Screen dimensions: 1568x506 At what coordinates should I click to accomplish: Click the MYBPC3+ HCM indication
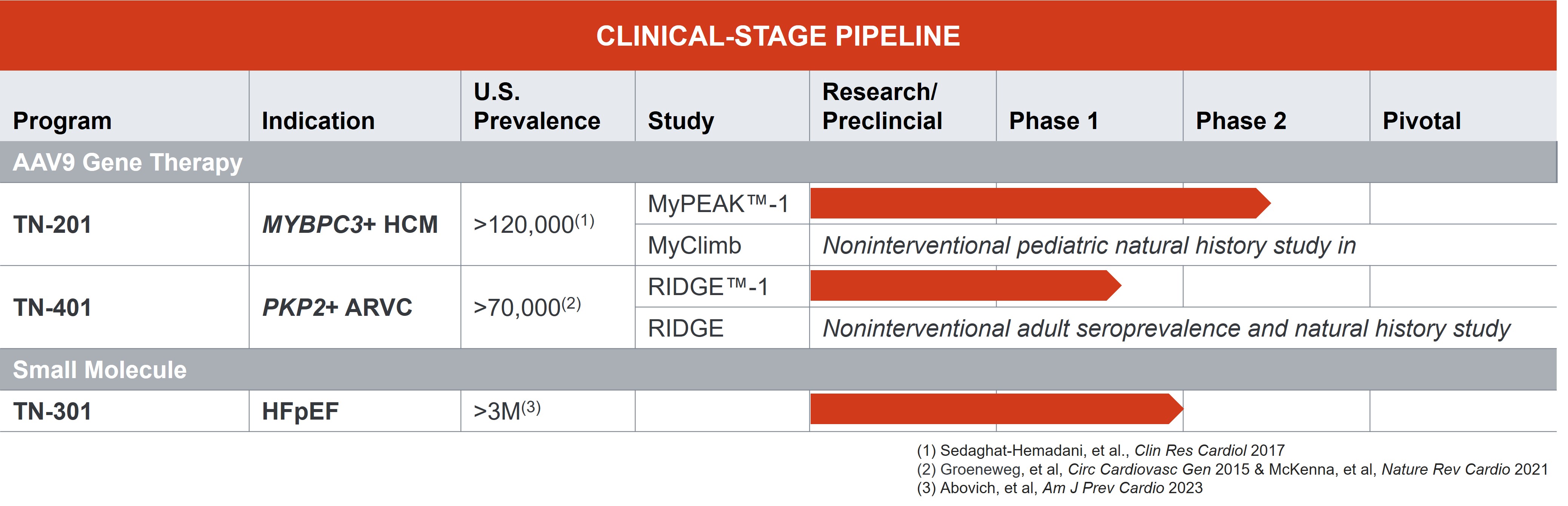click(x=349, y=225)
